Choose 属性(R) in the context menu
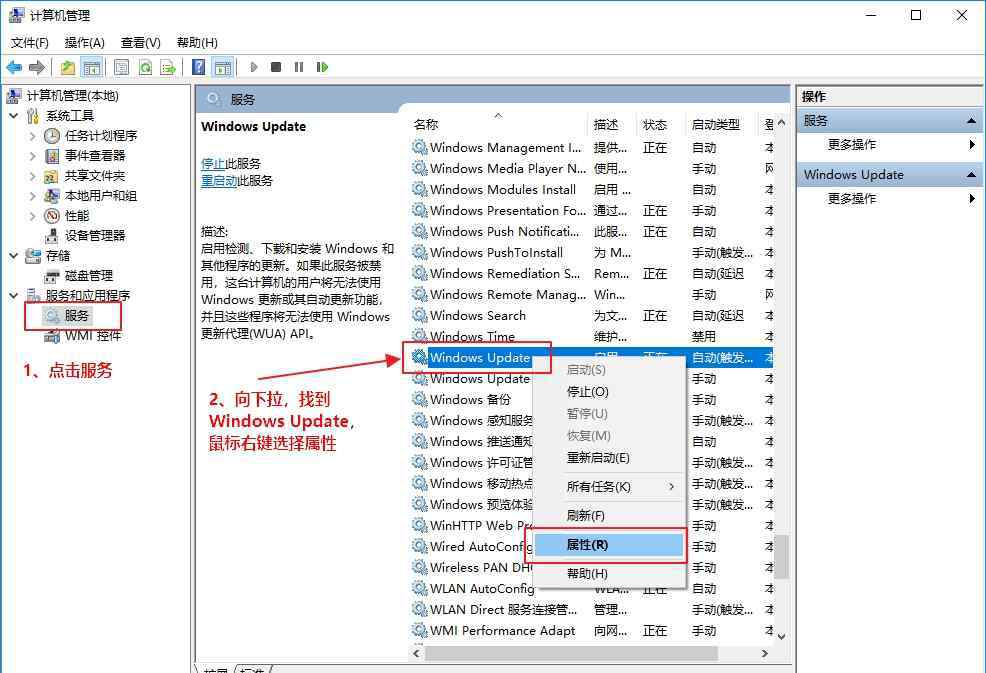 [x=608, y=545]
